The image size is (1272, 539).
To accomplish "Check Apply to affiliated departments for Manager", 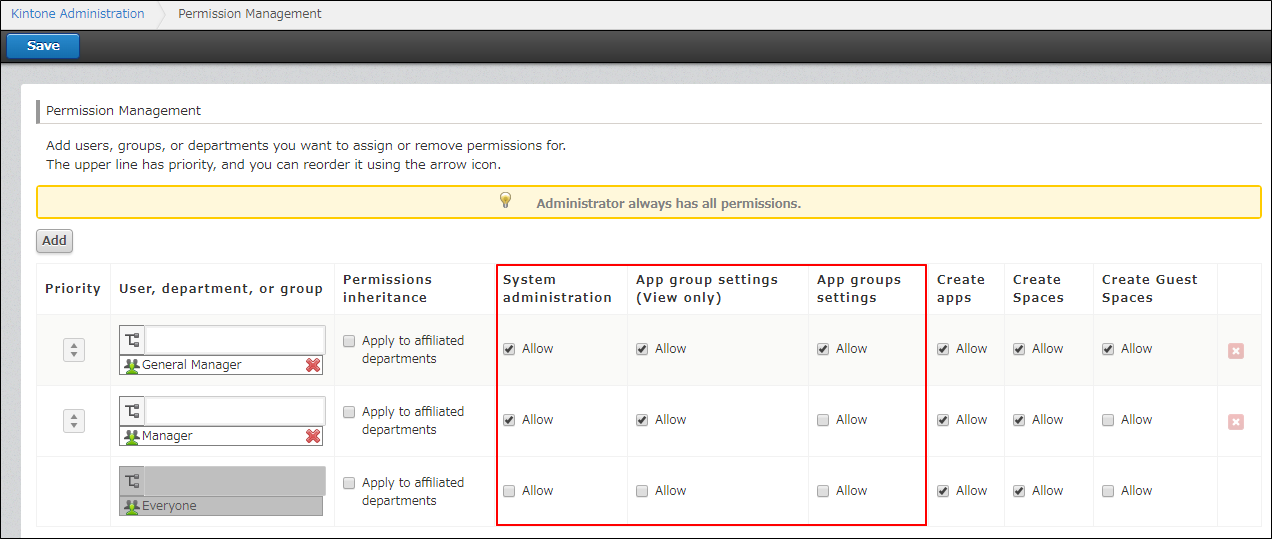I will 349,412.
